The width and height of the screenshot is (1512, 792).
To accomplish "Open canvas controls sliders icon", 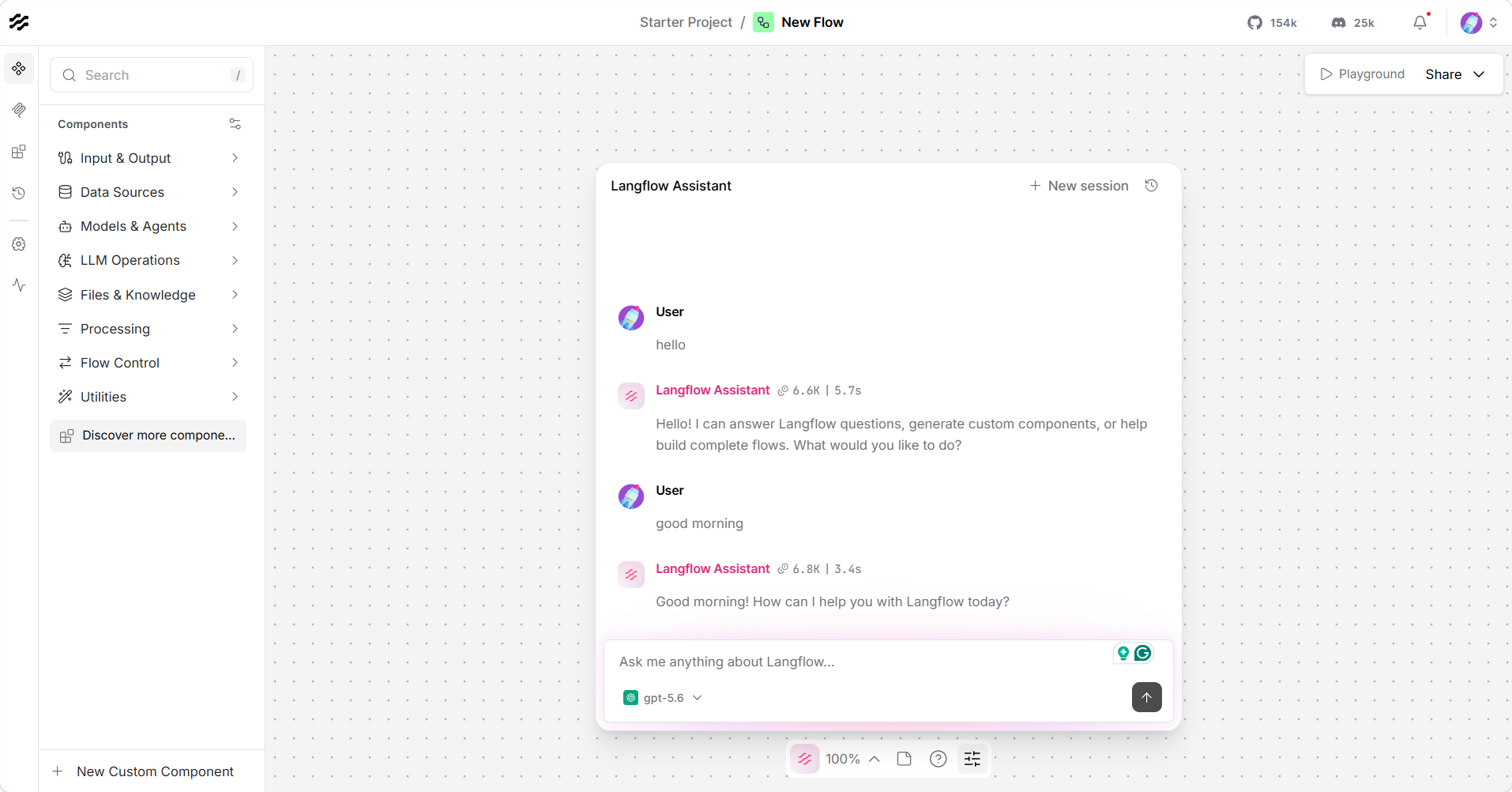I will tap(972, 759).
